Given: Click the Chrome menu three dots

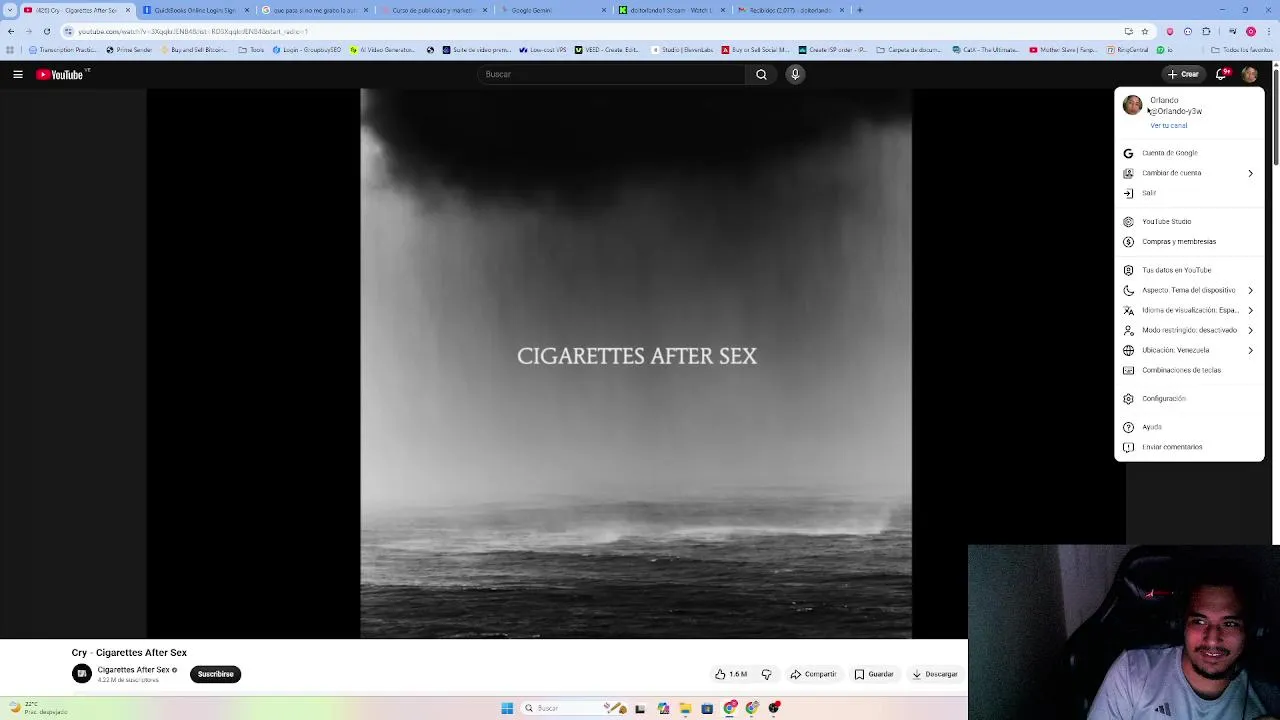Looking at the screenshot, I should coord(1268,31).
